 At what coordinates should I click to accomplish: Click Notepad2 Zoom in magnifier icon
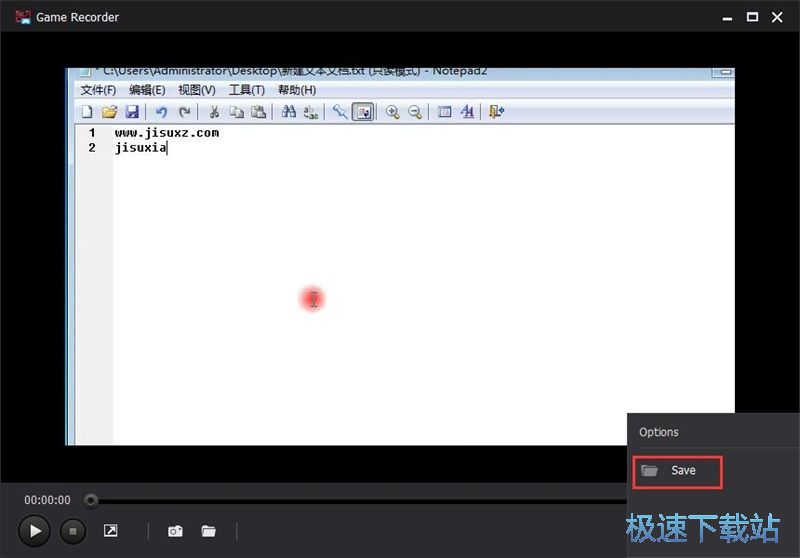pyautogui.click(x=392, y=112)
